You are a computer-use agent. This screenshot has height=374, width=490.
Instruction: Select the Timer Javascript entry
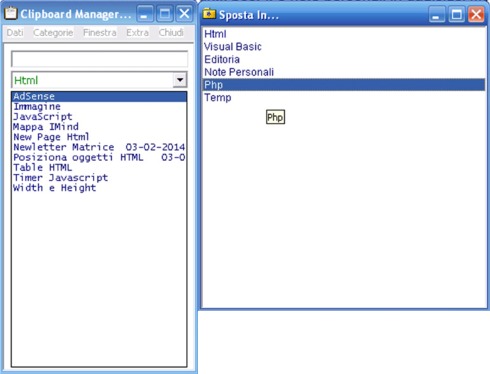click(99, 178)
